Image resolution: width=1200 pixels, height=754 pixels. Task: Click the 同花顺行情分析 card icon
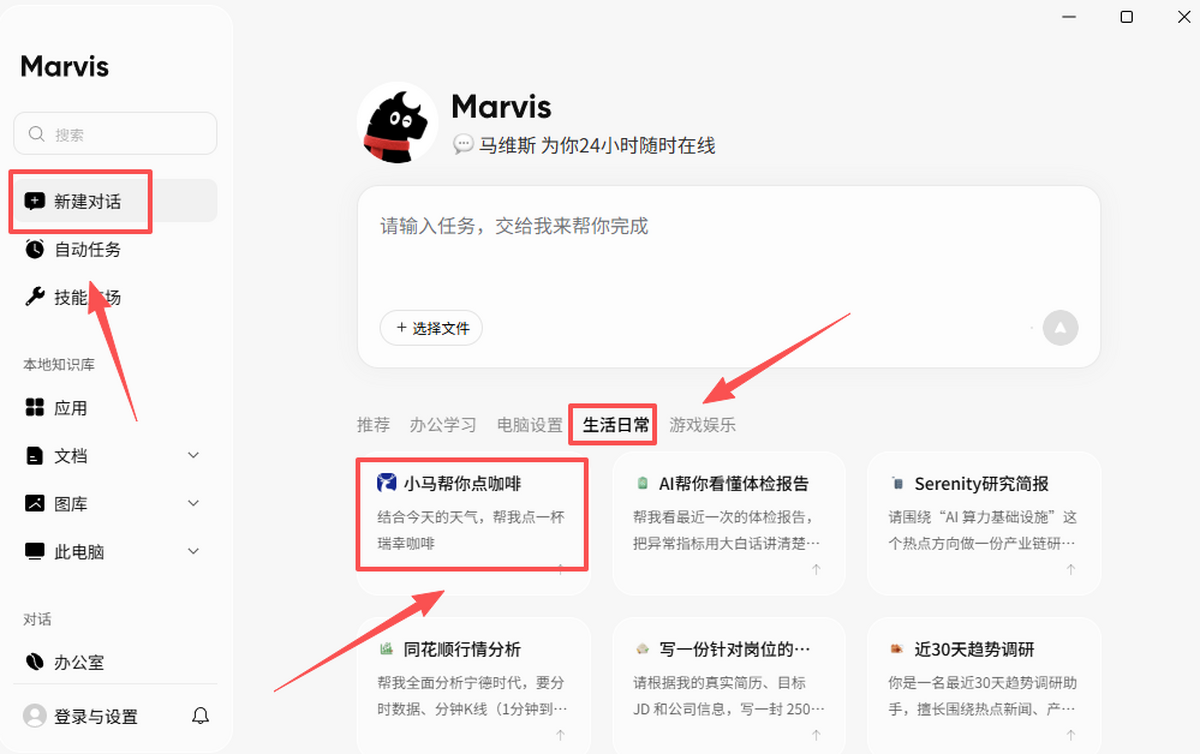(386, 649)
